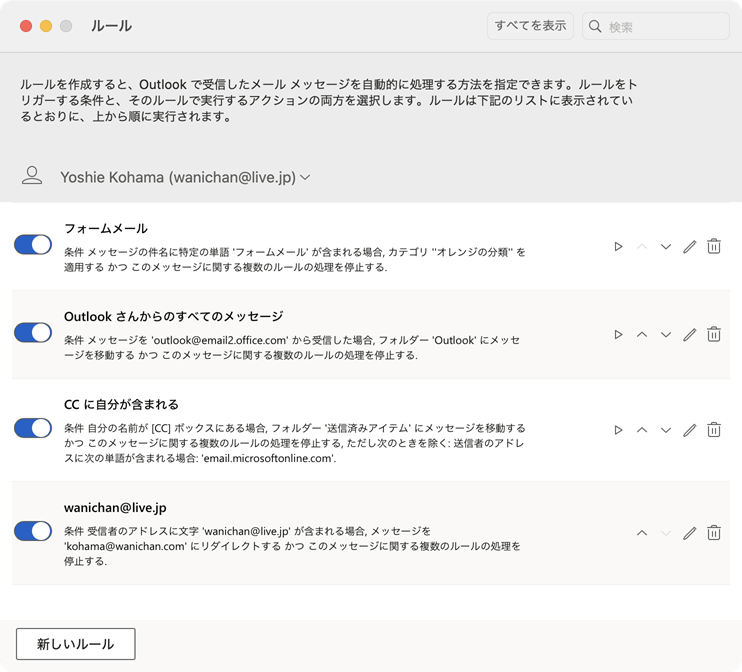Edit the CC に自分が含まれる rule
This screenshot has height=672, width=742.
point(689,430)
